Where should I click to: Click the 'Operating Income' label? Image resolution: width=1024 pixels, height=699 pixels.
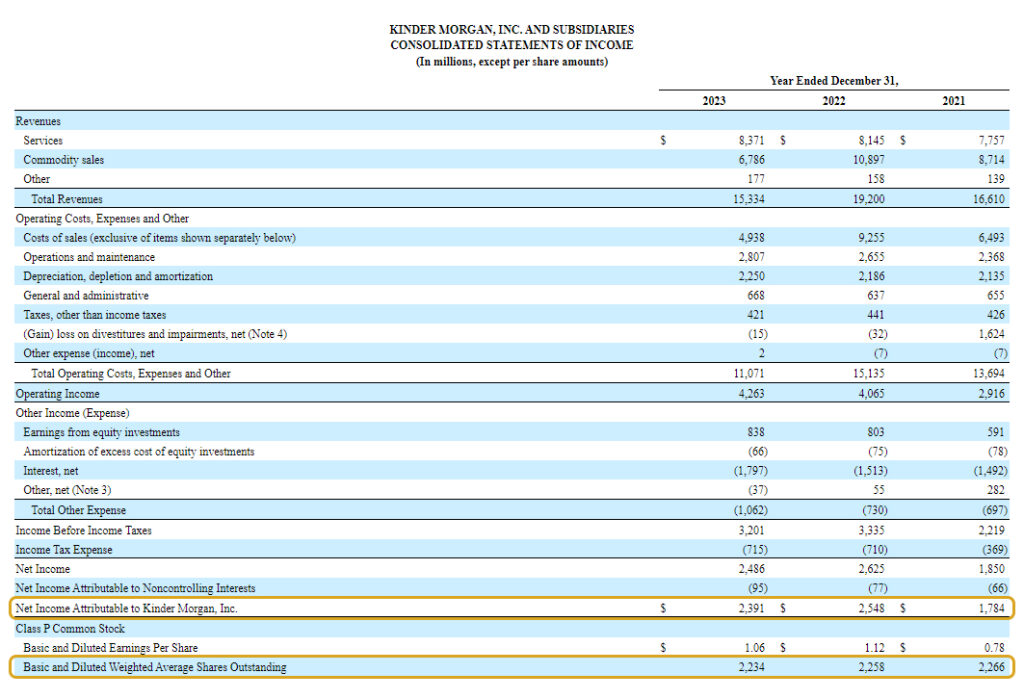coord(57,394)
